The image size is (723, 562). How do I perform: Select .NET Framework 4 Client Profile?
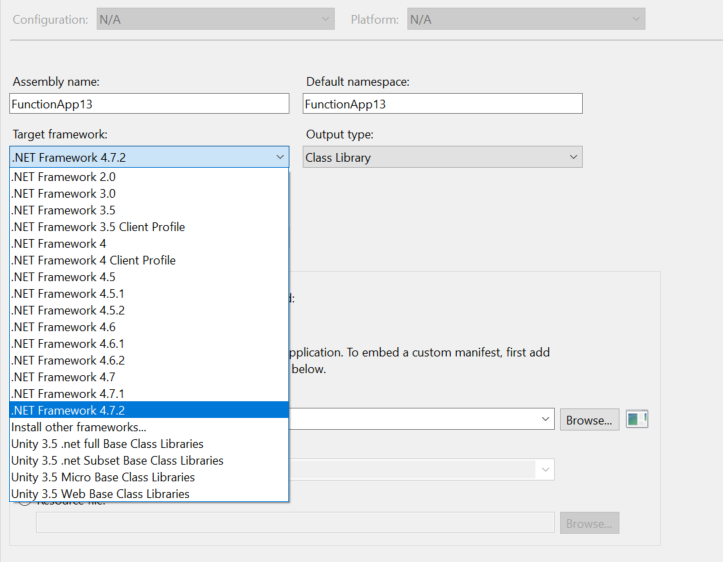click(x=149, y=260)
